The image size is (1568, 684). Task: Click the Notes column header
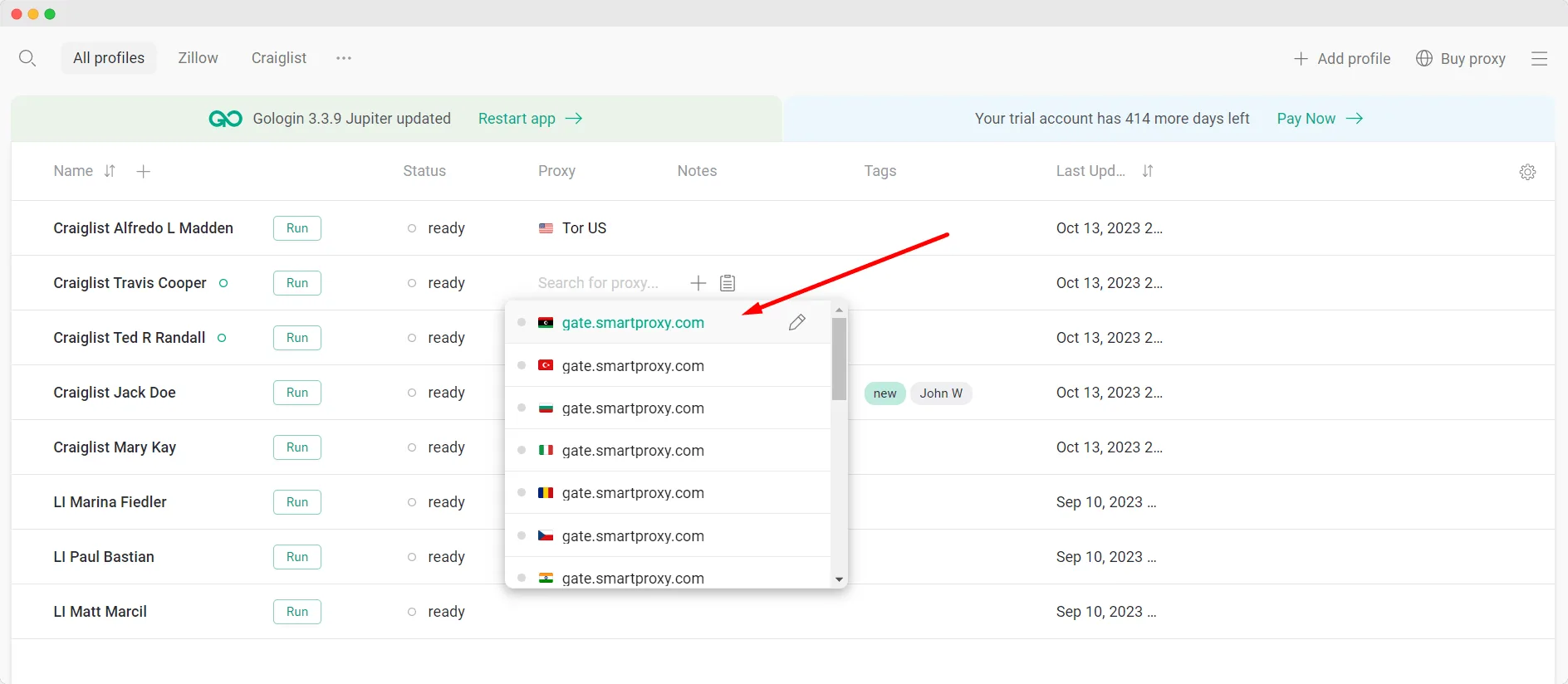pyautogui.click(x=697, y=171)
